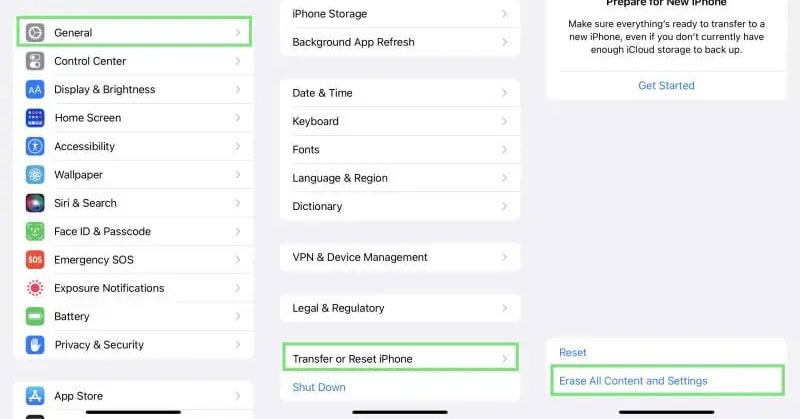The width and height of the screenshot is (800, 419).
Task: Tap the Reset option
Action: pyautogui.click(x=573, y=353)
